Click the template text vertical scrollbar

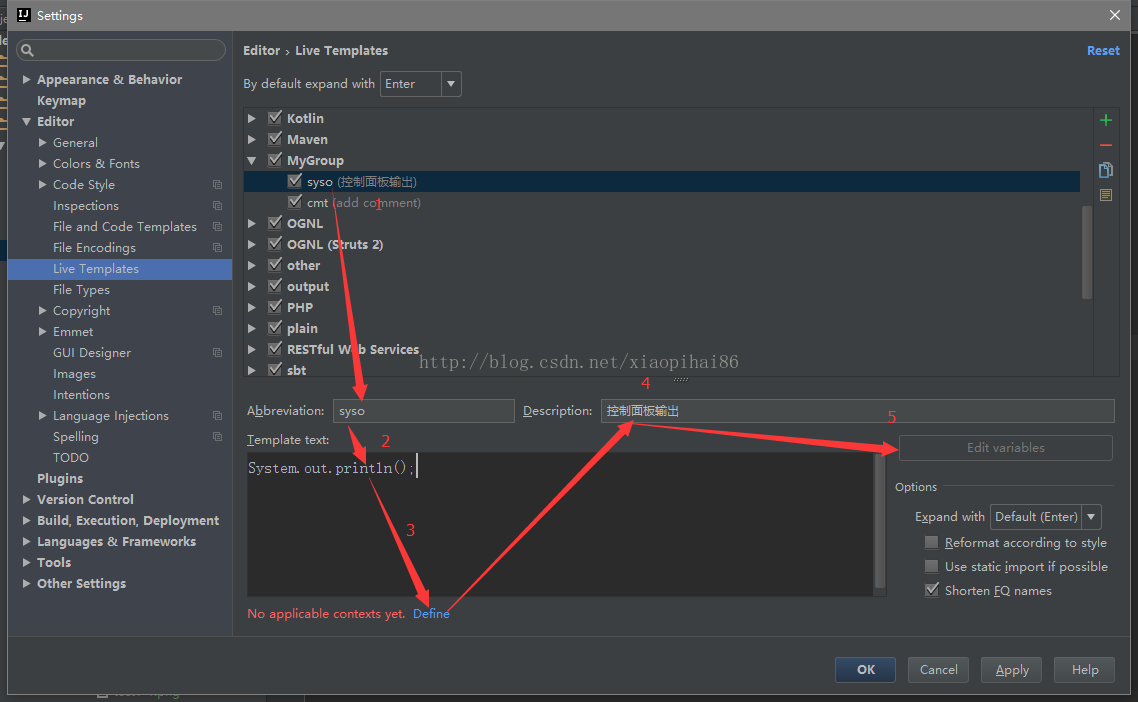[x=880, y=521]
